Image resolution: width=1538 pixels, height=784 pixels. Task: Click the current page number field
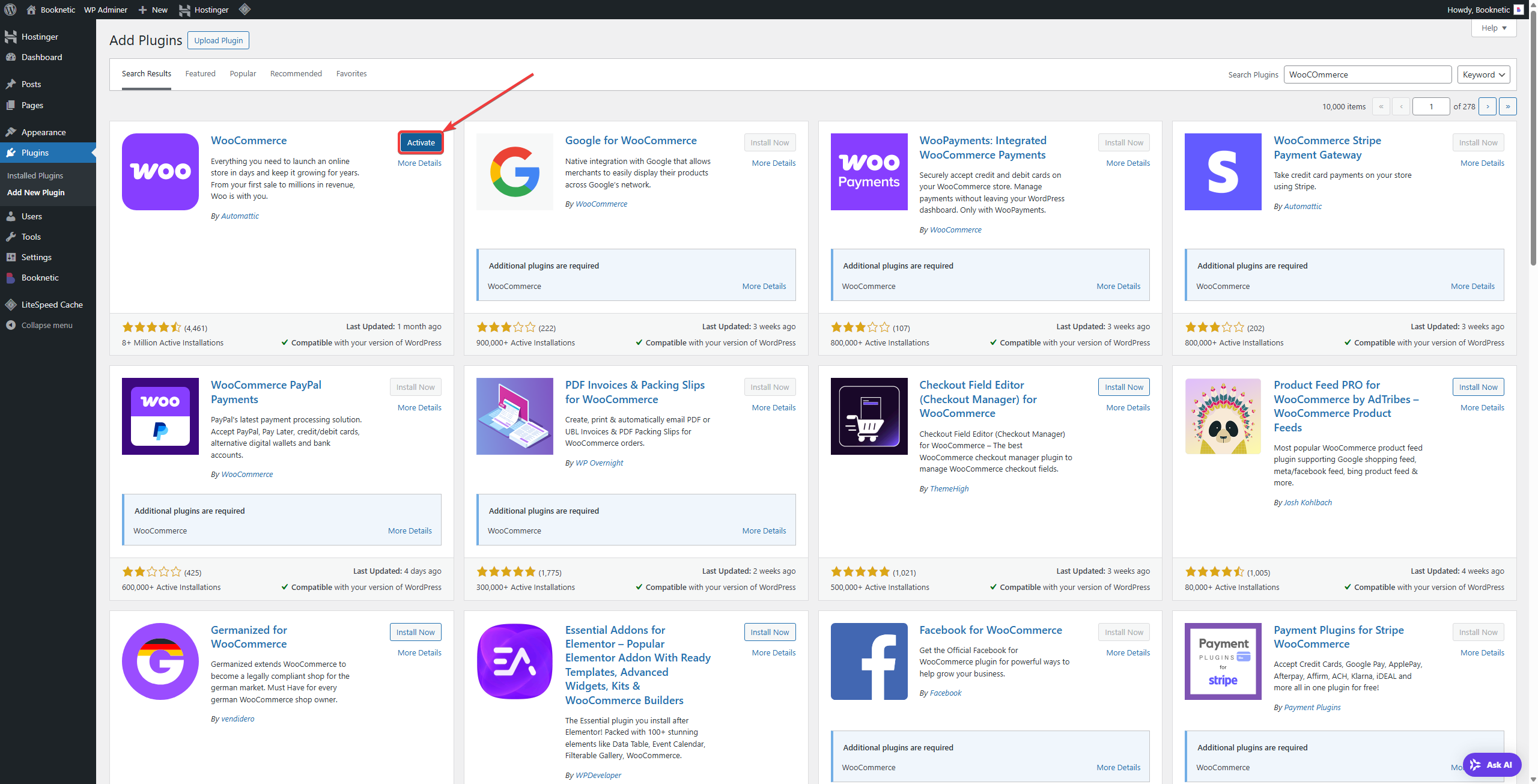pos(1431,106)
